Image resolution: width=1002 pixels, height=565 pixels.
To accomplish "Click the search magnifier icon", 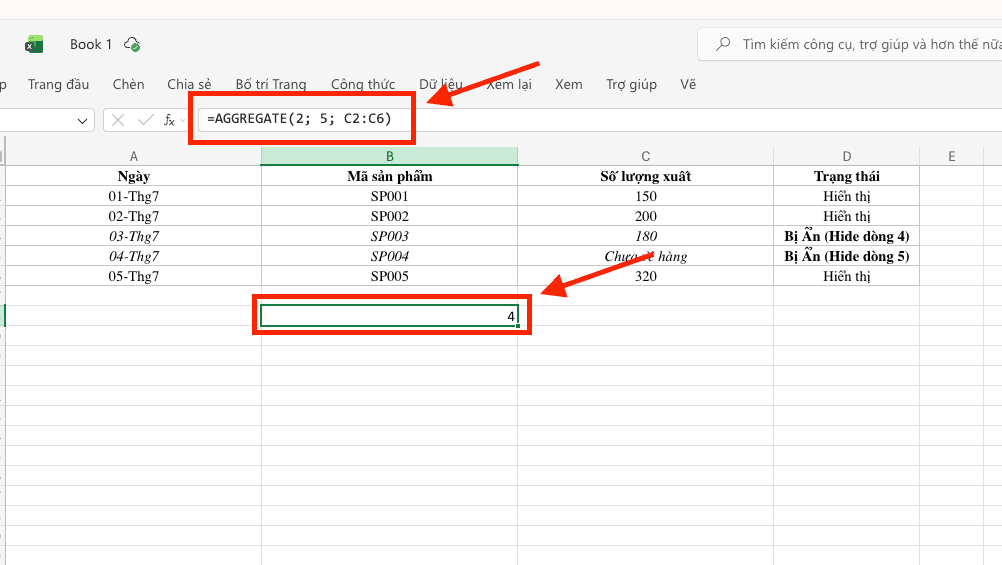I will tap(723, 44).
